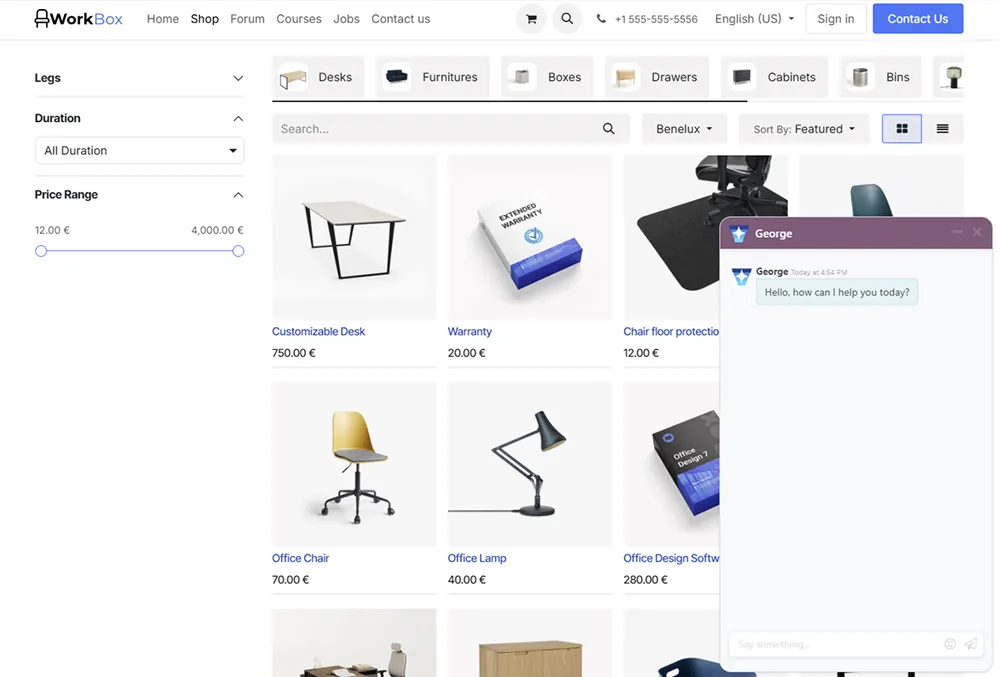Click the price range maximum slider handle
Viewport: 1000px width, 677px height.
click(238, 251)
